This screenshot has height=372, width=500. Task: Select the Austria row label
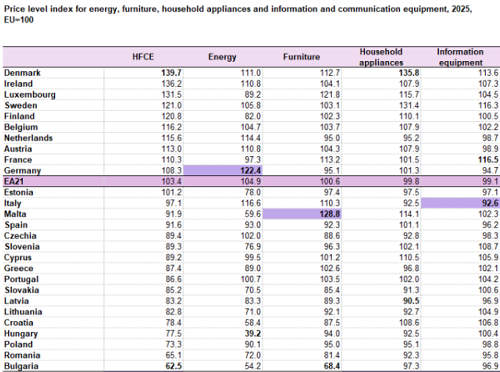18,149
